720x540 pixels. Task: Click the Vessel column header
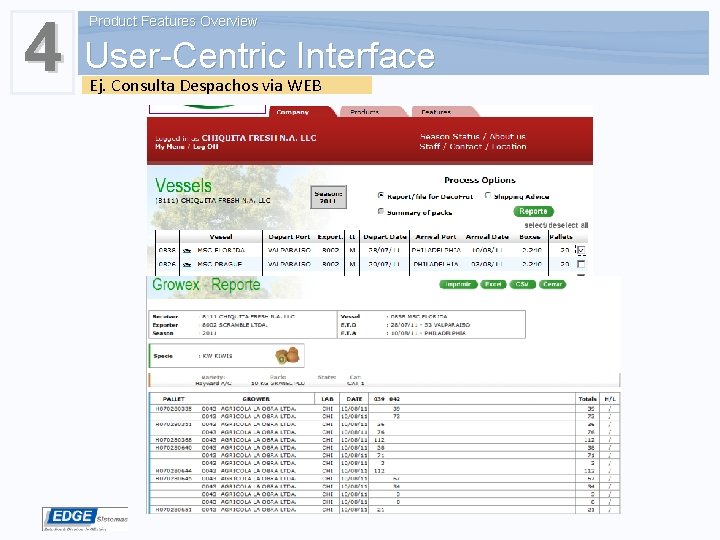pos(221,237)
